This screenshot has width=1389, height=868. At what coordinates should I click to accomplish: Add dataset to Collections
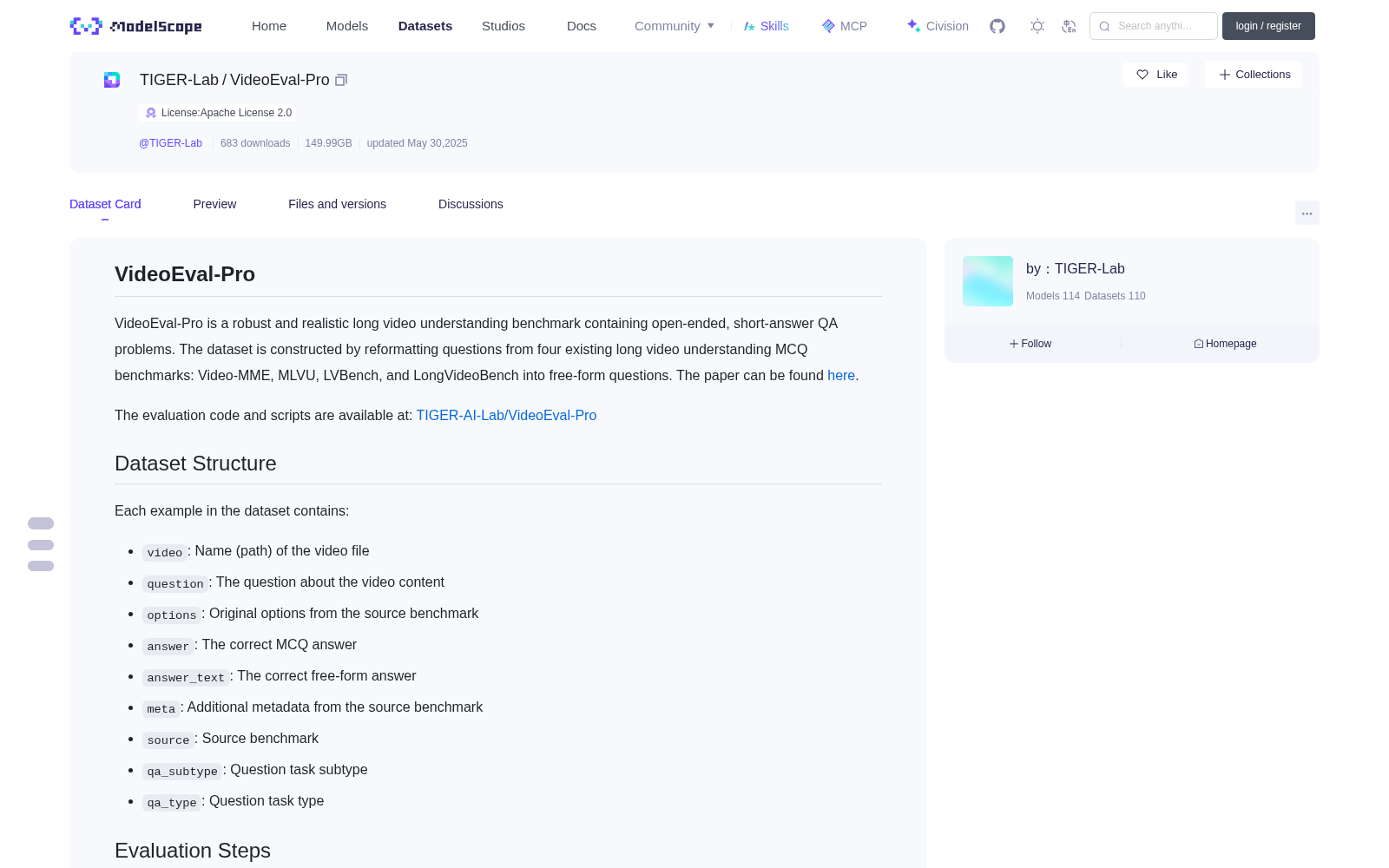(x=1254, y=75)
